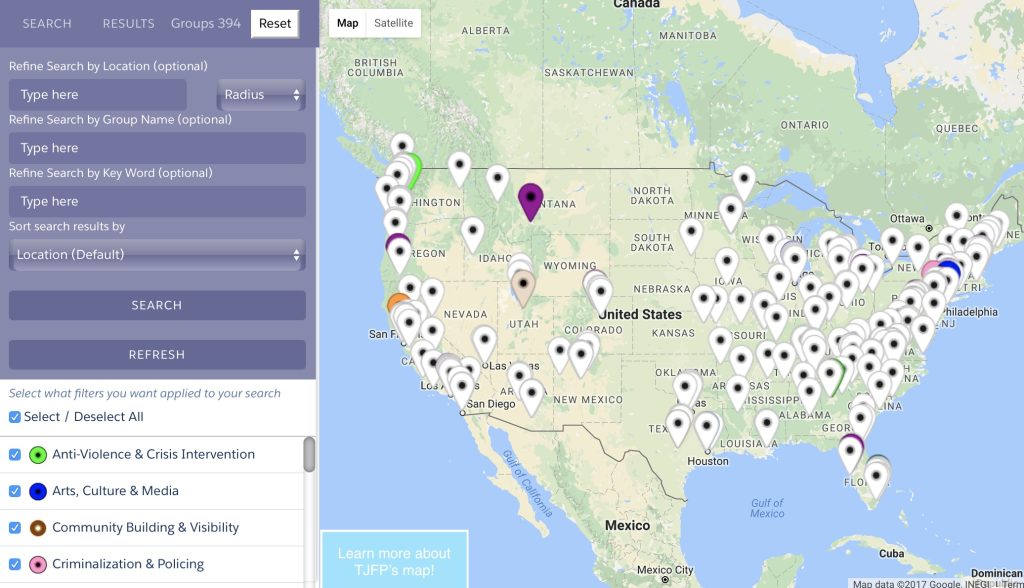The image size is (1024, 588).
Task: Click the REFRESH button
Action: coord(157,355)
